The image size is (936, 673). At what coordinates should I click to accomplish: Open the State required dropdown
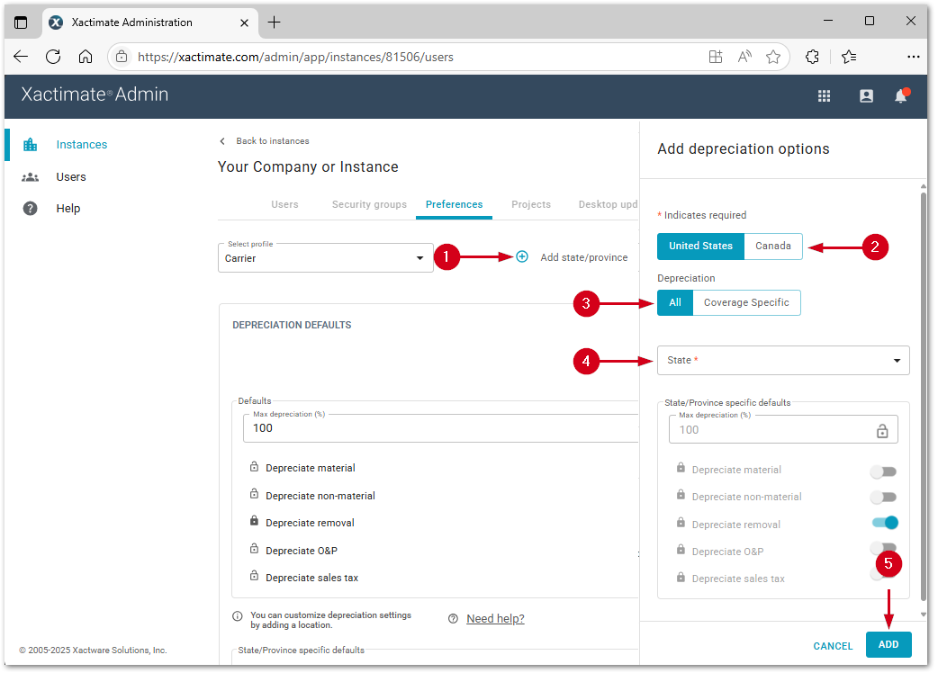(783, 361)
